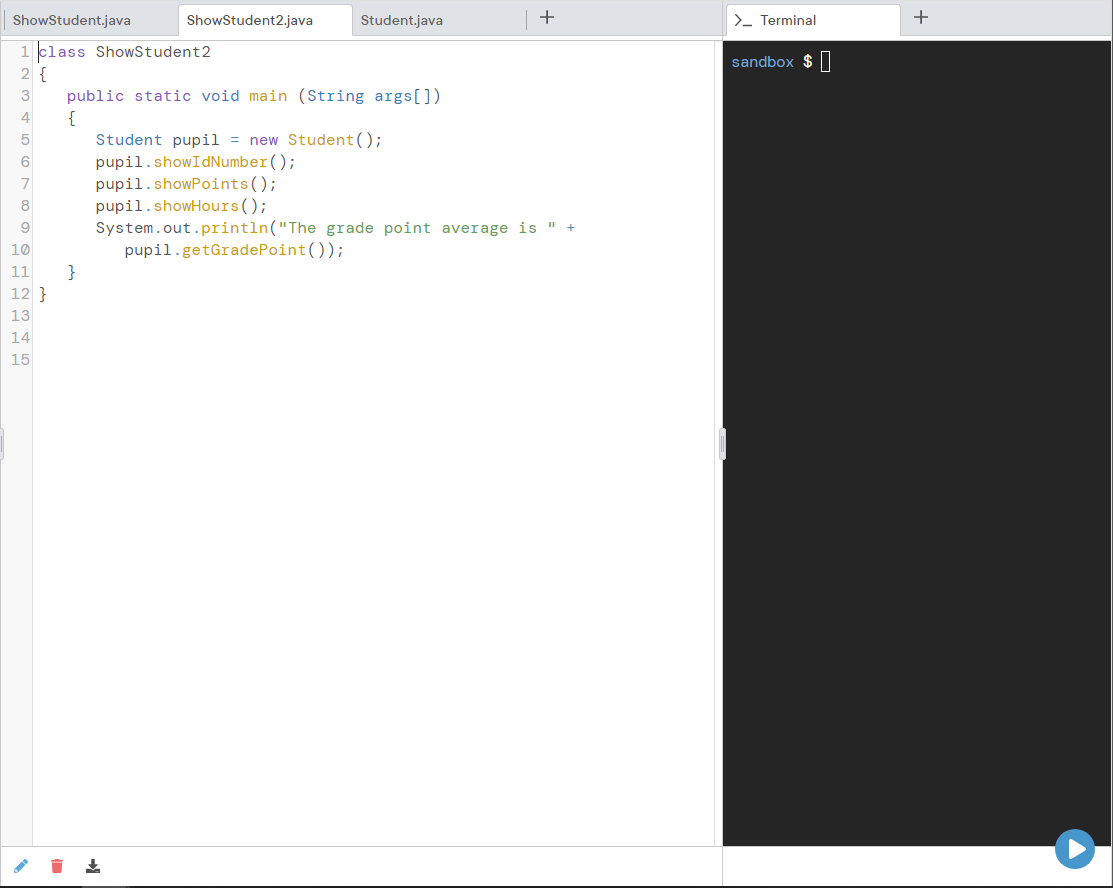This screenshot has width=1113, height=888.
Task: Open a new file tab via the plus icon
Action: (x=546, y=17)
